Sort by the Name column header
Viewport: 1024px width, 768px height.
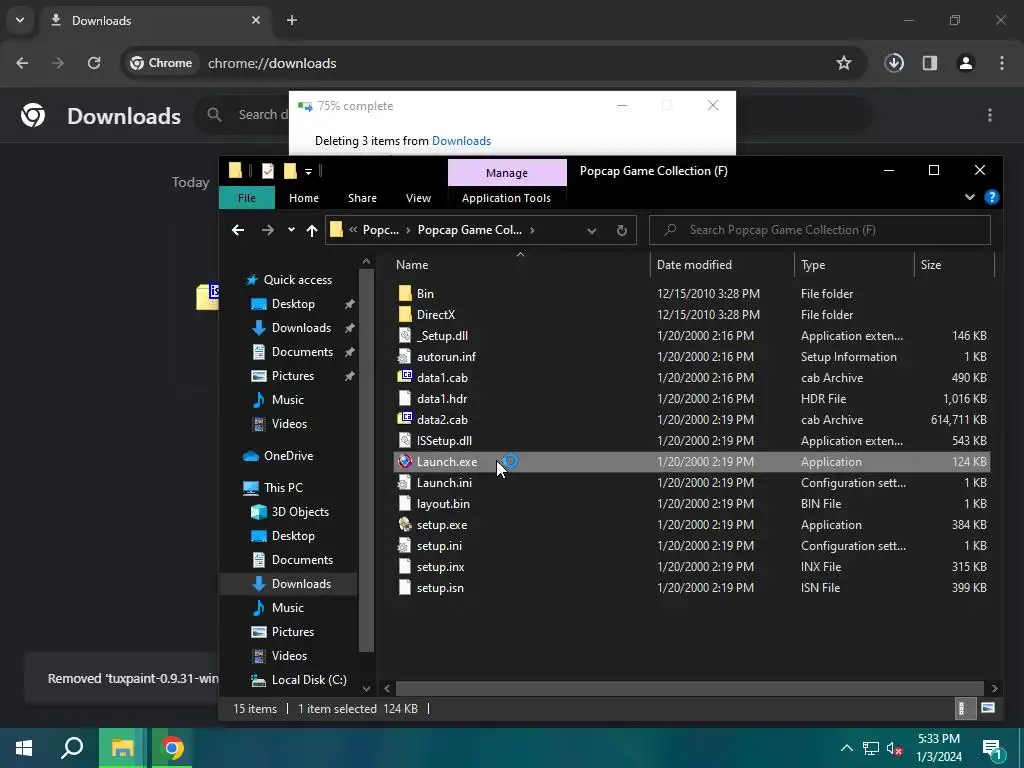[412, 264]
